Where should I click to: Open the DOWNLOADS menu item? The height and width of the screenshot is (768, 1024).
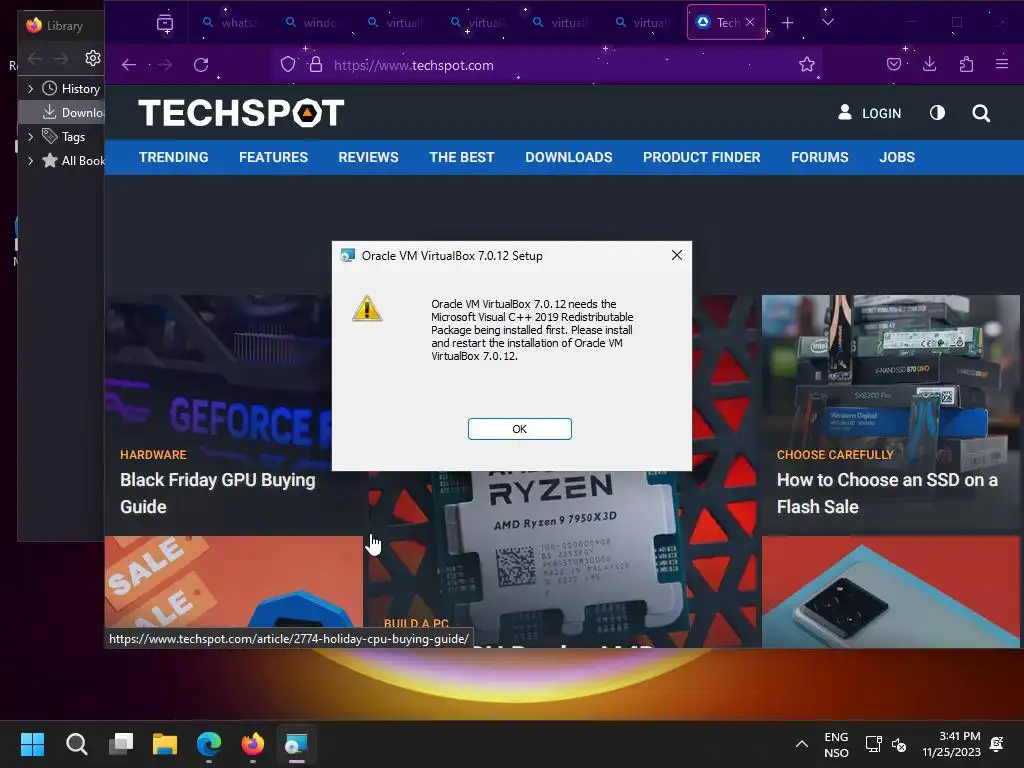coord(569,157)
